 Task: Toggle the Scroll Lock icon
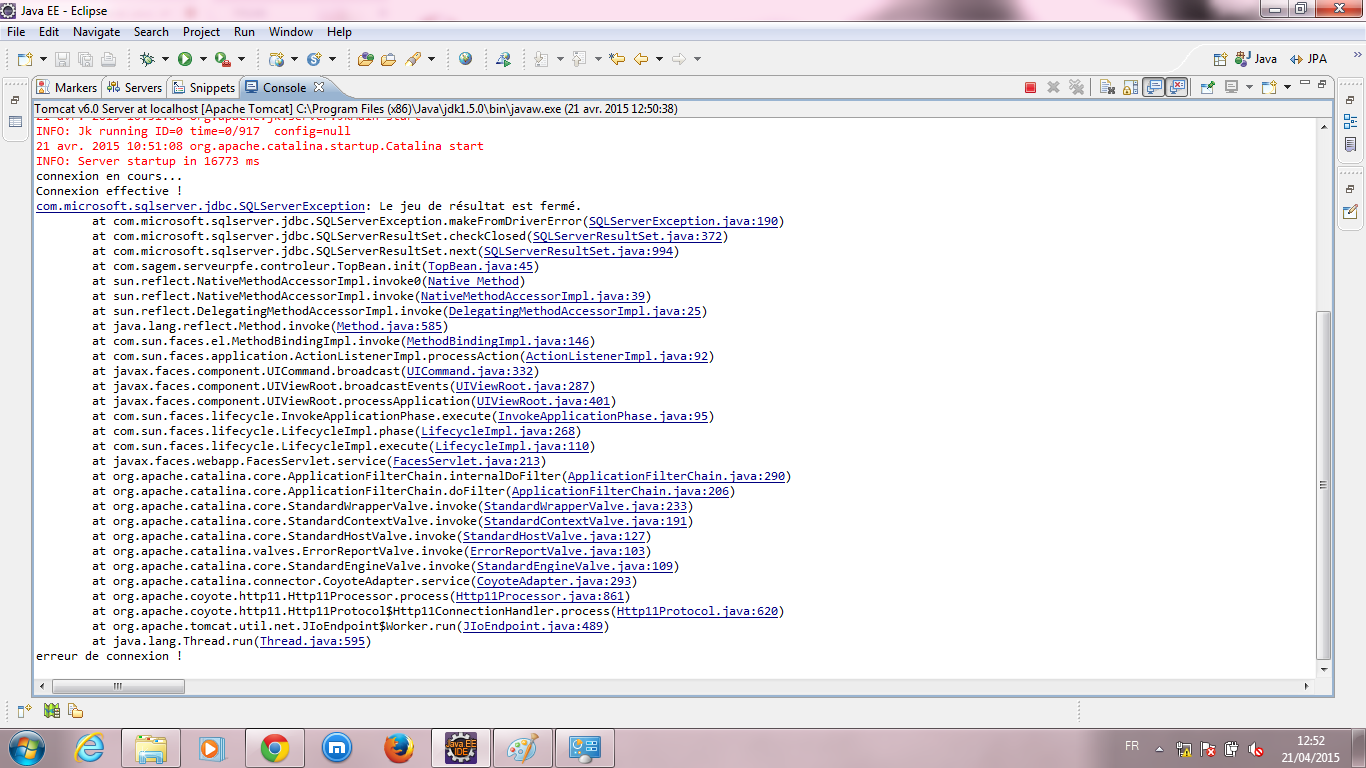coord(1130,88)
